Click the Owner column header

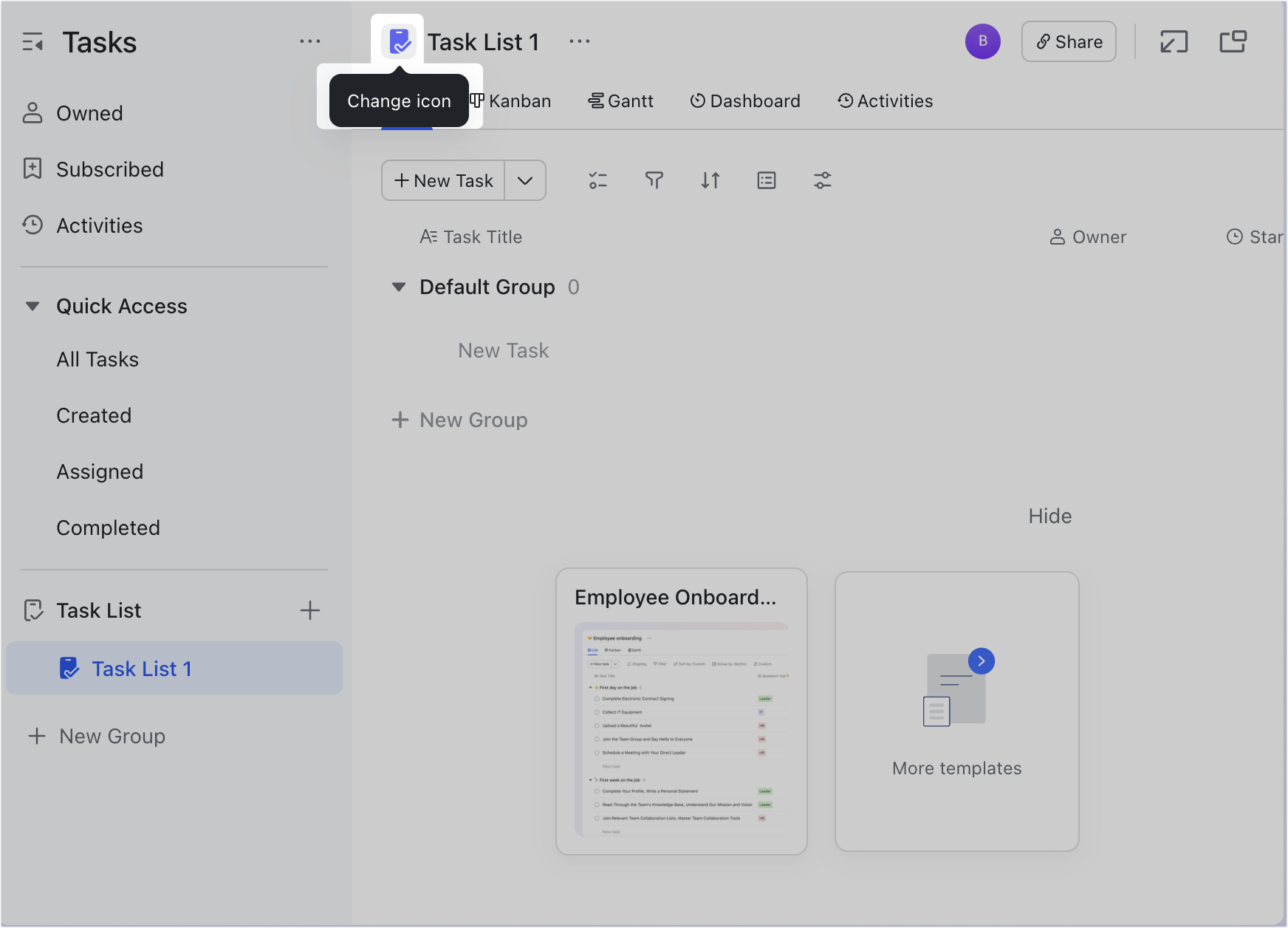click(1088, 237)
